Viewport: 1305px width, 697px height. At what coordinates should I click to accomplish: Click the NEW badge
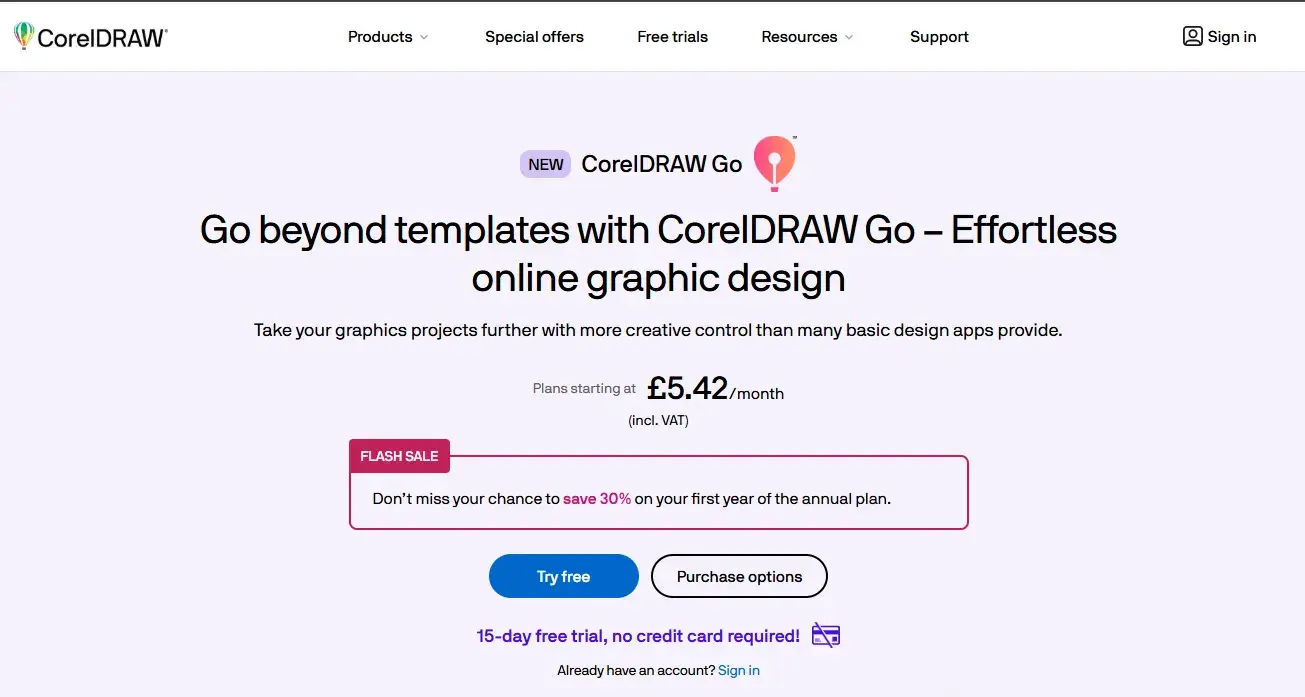coord(544,163)
